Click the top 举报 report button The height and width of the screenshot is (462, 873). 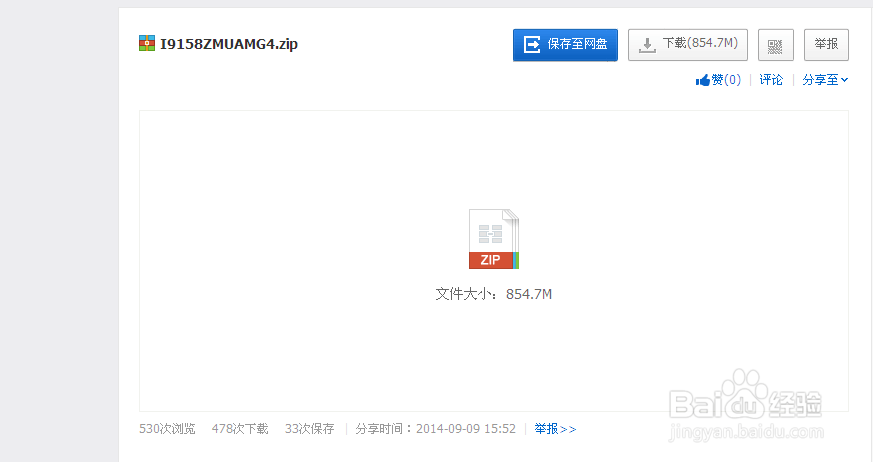pyautogui.click(x=826, y=45)
